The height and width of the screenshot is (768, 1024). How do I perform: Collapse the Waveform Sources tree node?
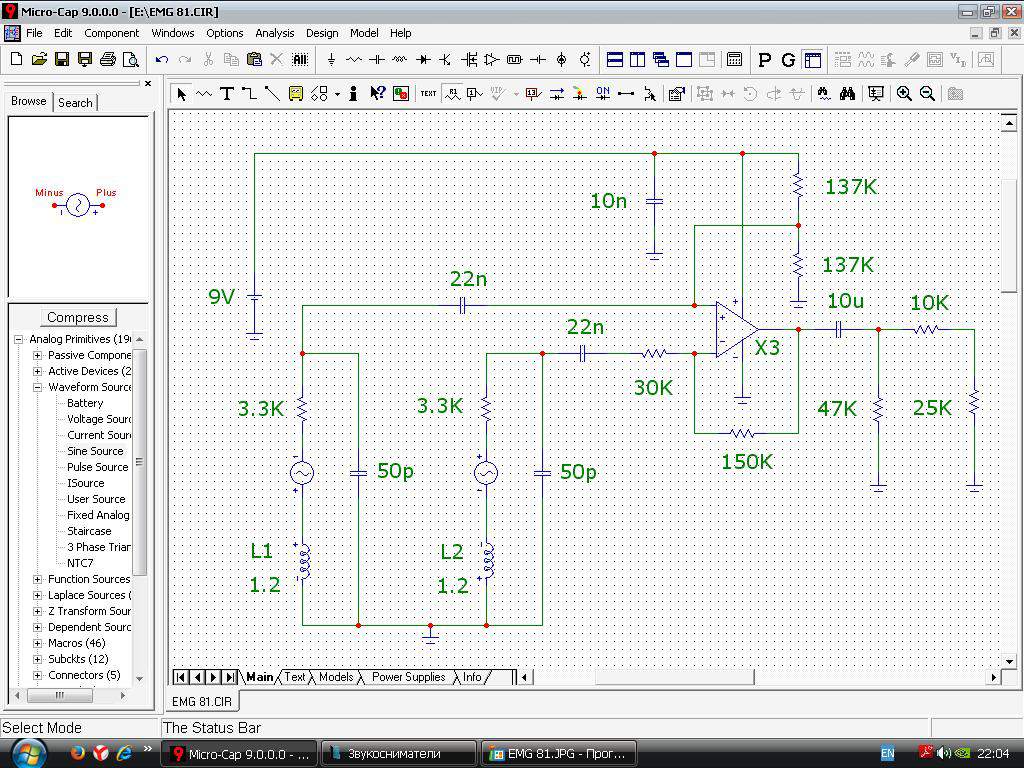point(38,387)
